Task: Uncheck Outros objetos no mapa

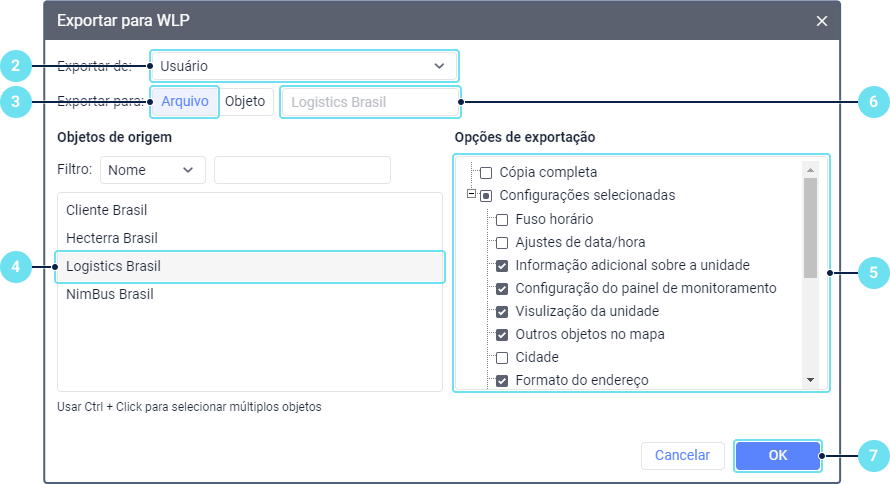Action: pyautogui.click(x=502, y=335)
